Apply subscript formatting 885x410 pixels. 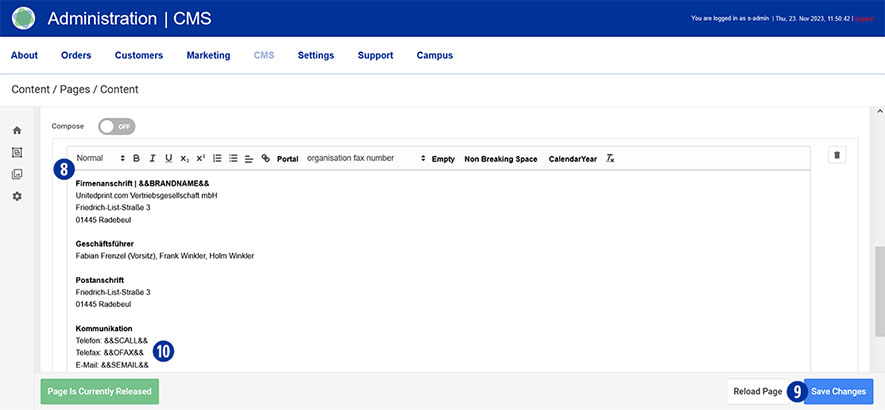[184, 159]
